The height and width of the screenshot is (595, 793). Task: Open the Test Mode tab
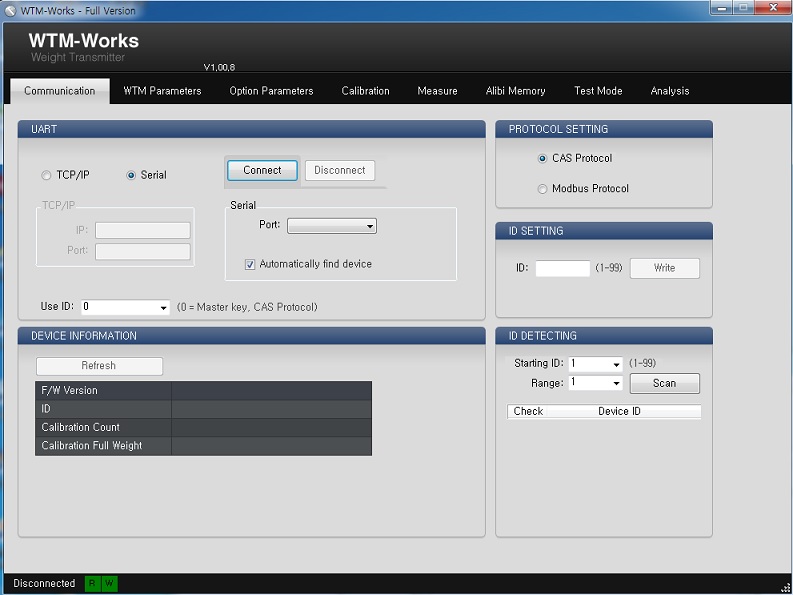598,91
